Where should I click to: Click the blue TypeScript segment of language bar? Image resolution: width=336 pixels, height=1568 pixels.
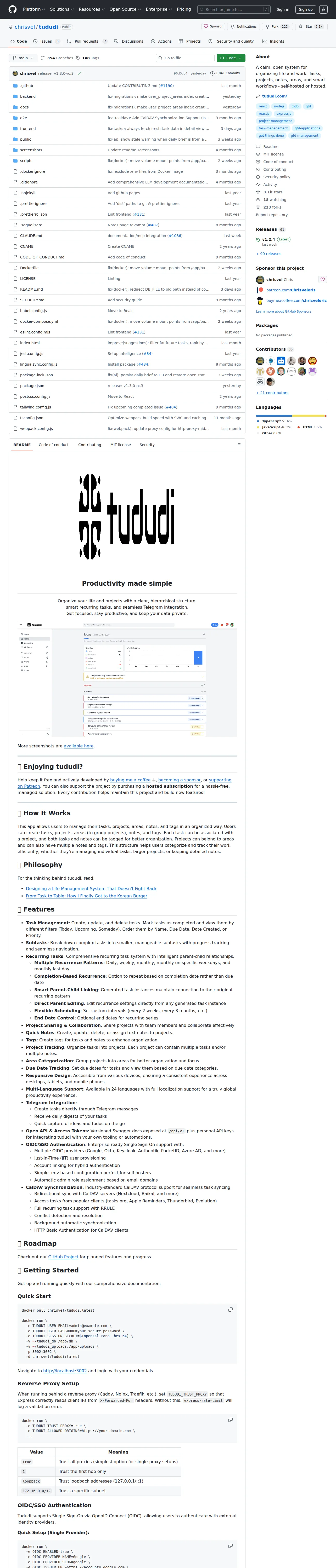[274, 416]
